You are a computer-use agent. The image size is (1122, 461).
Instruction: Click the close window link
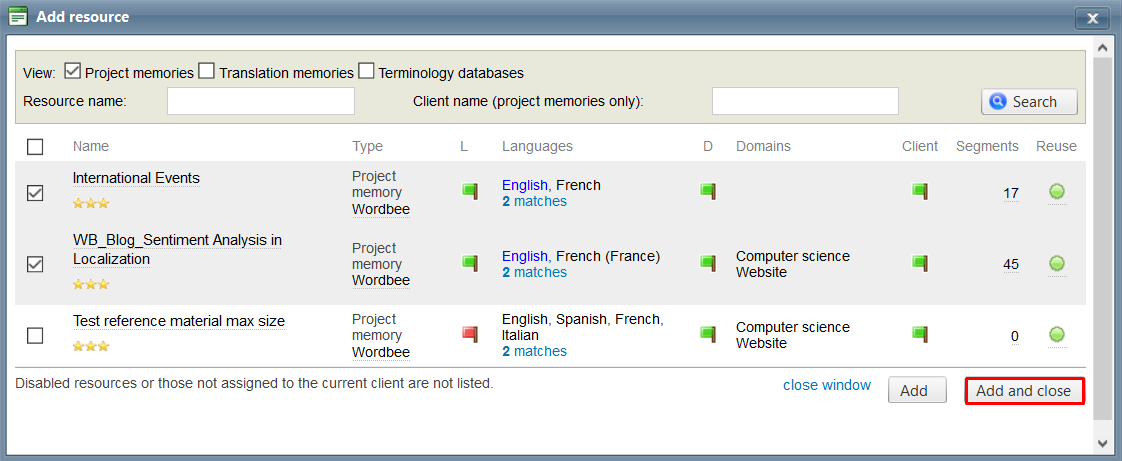coord(826,385)
